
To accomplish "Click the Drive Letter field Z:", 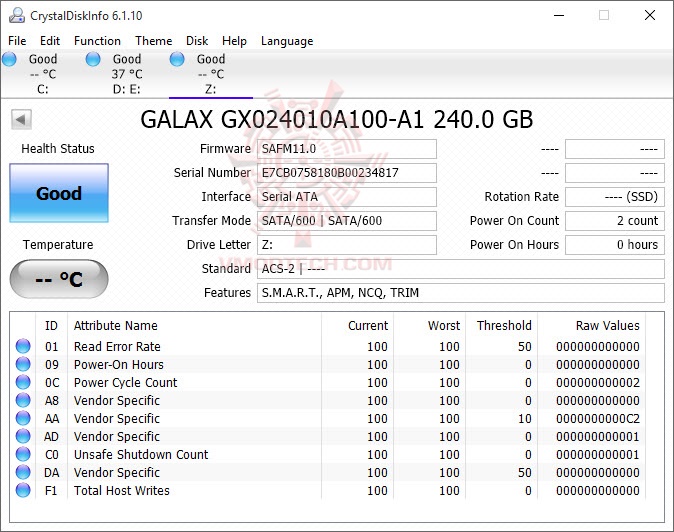I will [347, 245].
